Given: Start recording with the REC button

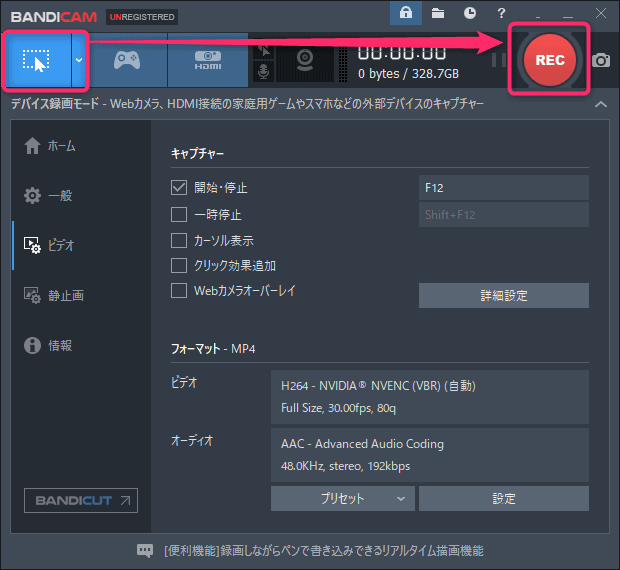Looking at the screenshot, I should point(549,59).
